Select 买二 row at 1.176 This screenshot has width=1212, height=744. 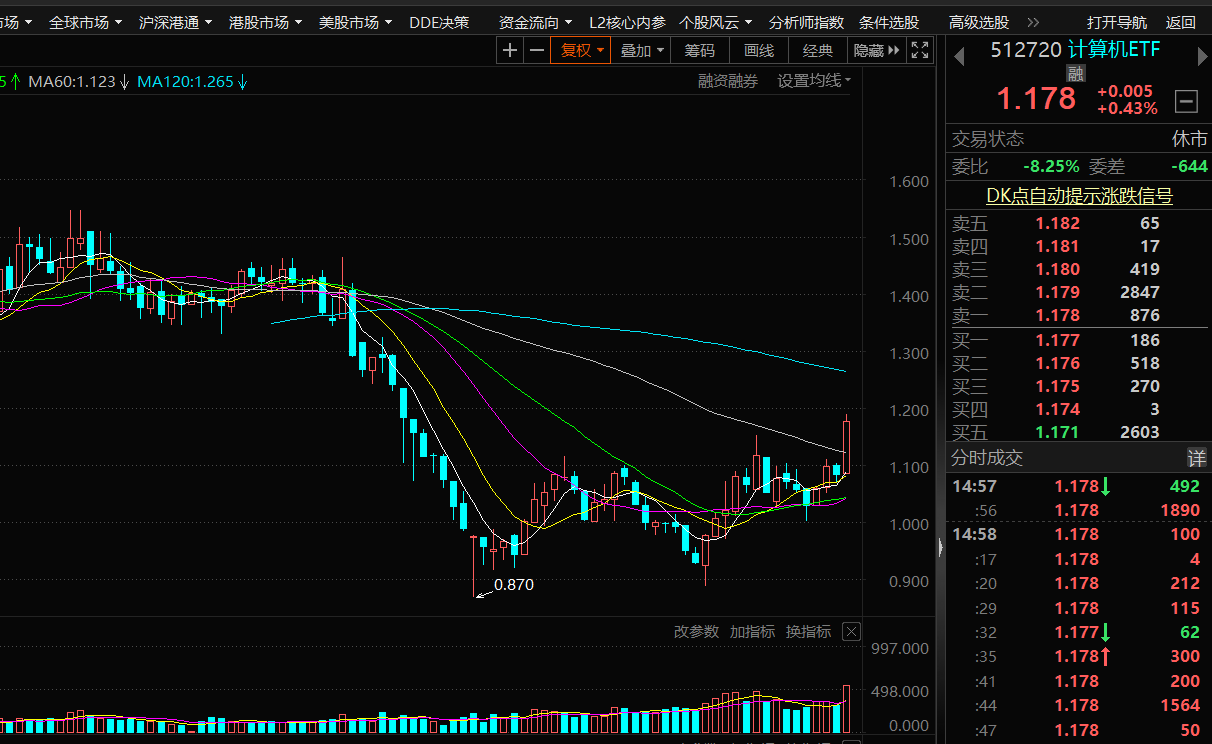1079,363
